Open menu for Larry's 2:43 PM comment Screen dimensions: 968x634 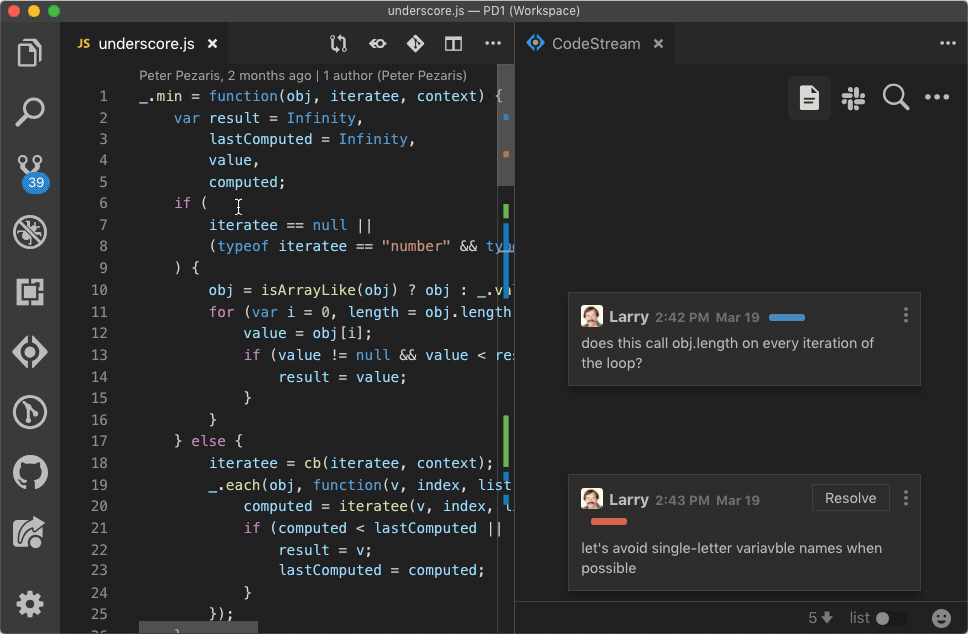tap(906, 498)
